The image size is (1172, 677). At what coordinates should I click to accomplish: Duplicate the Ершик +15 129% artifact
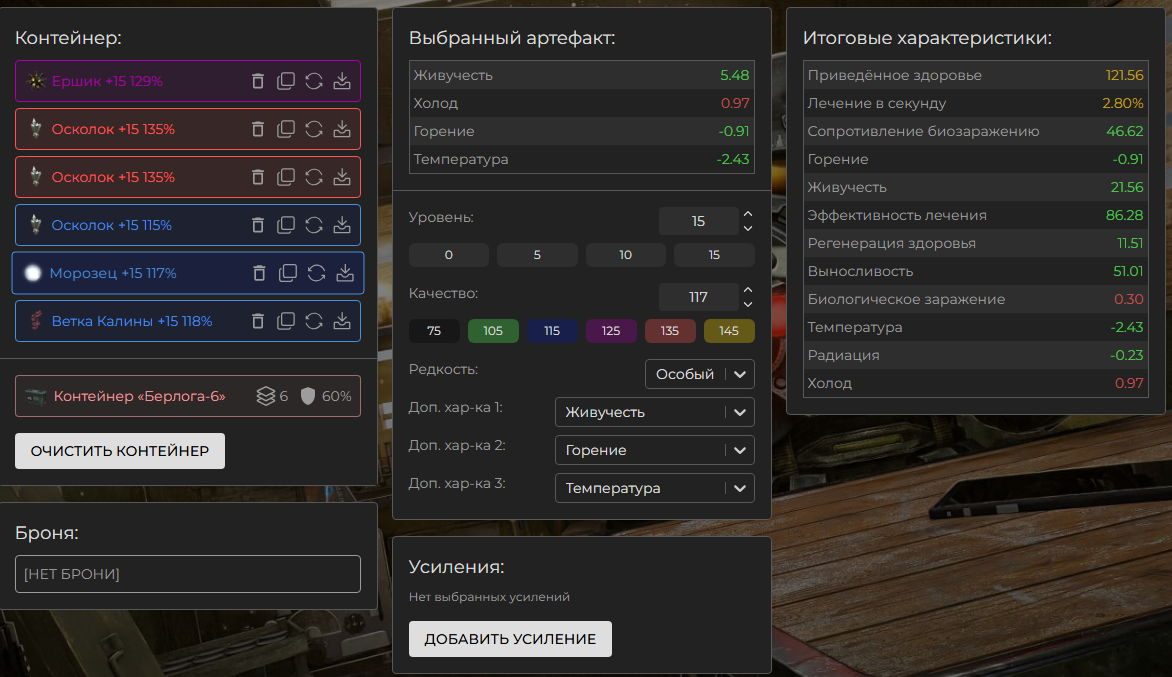click(x=286, y=81)
